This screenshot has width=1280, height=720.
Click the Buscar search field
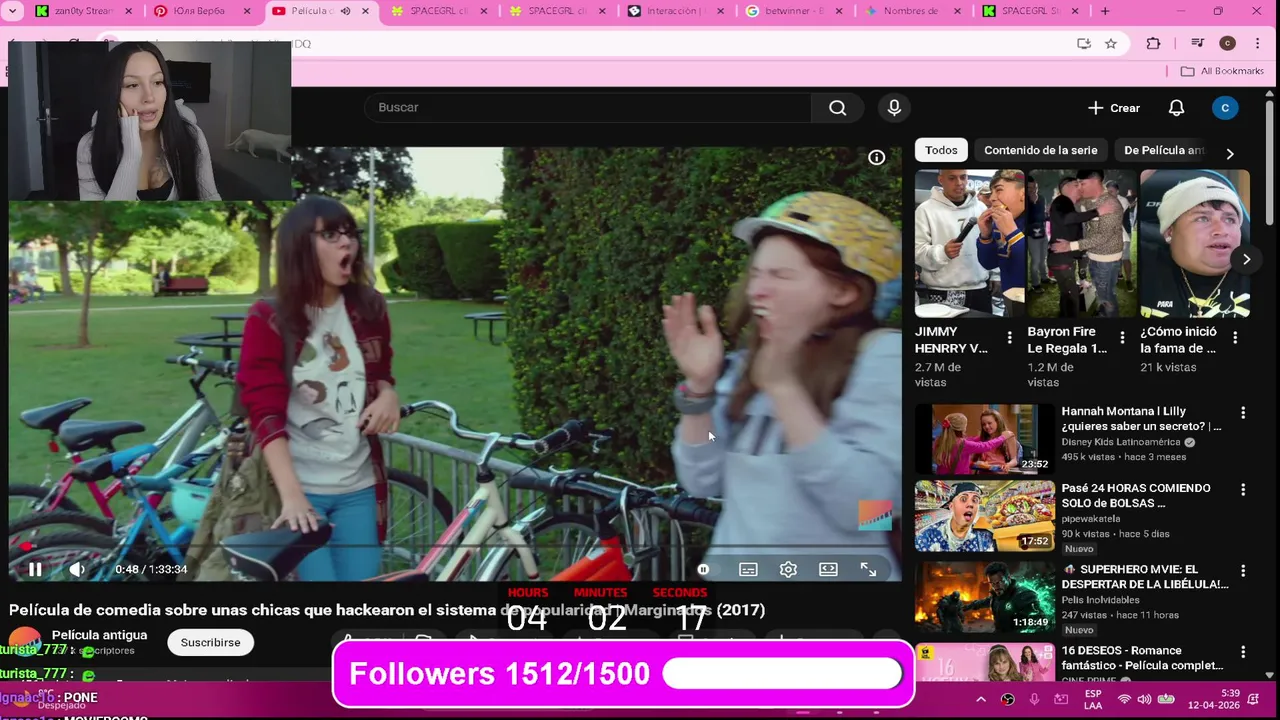click(590, 108)
